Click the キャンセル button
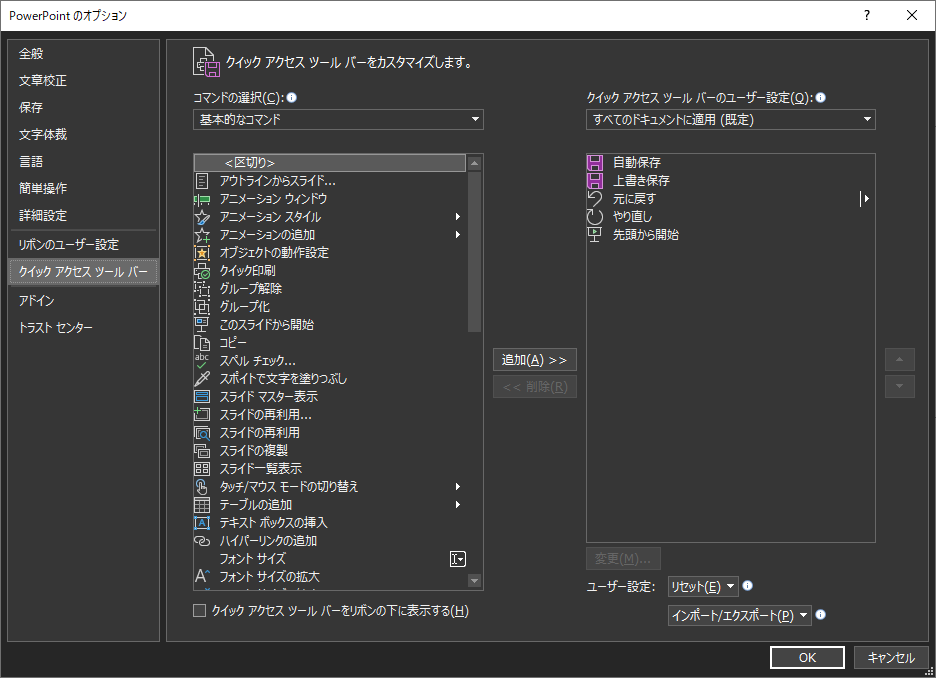This screenshot has width=936, height=678. (x=891, y=657)
